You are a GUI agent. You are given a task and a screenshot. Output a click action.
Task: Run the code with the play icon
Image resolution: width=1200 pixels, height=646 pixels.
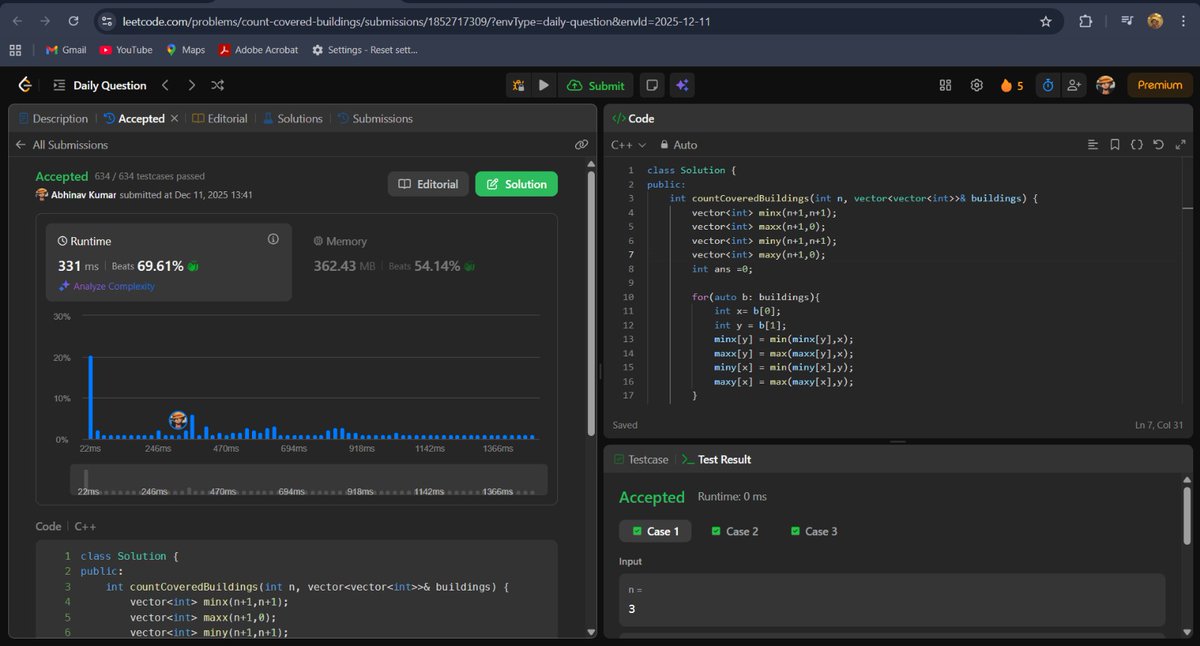(x=541, y=85)
